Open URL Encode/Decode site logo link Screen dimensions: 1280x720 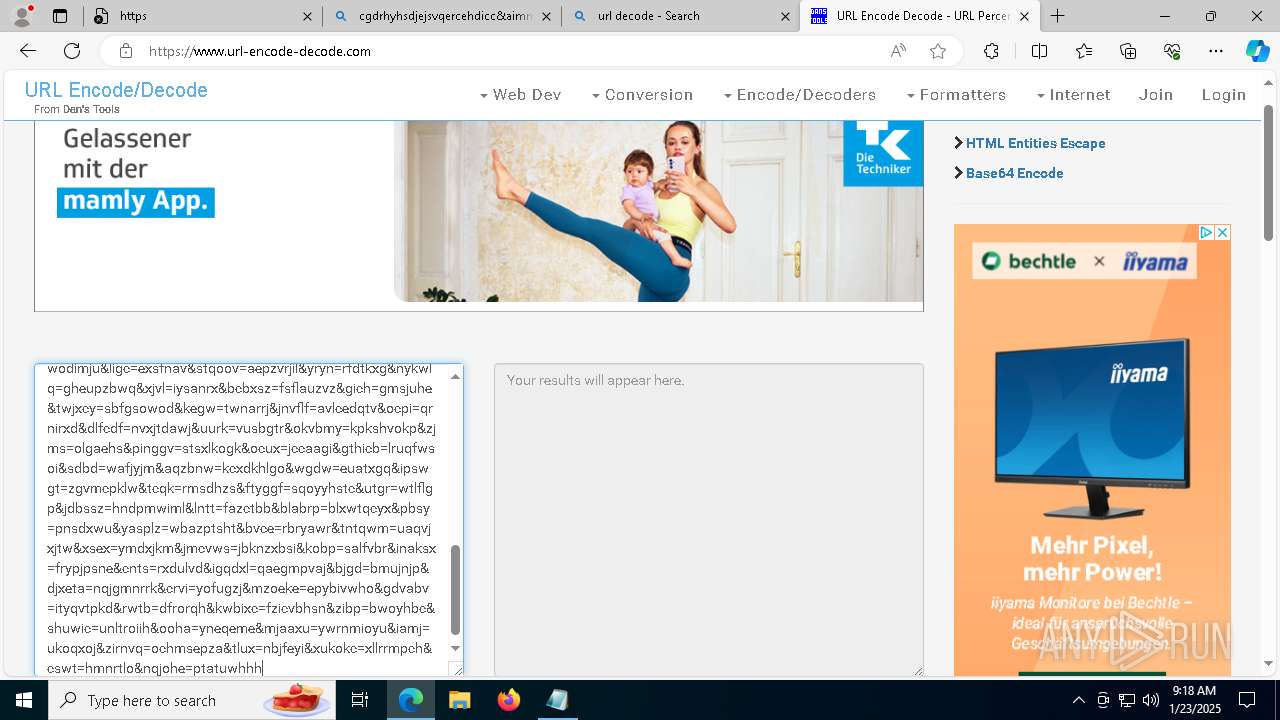116,90
